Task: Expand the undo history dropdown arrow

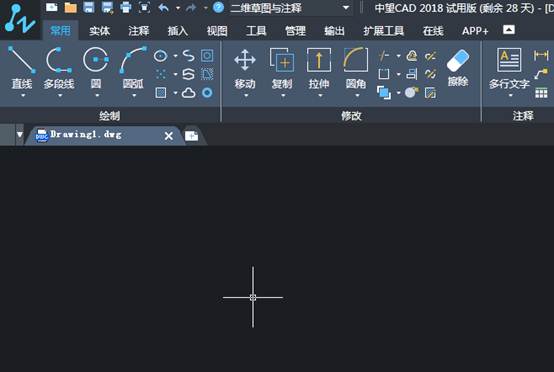Action: [178, 7]
